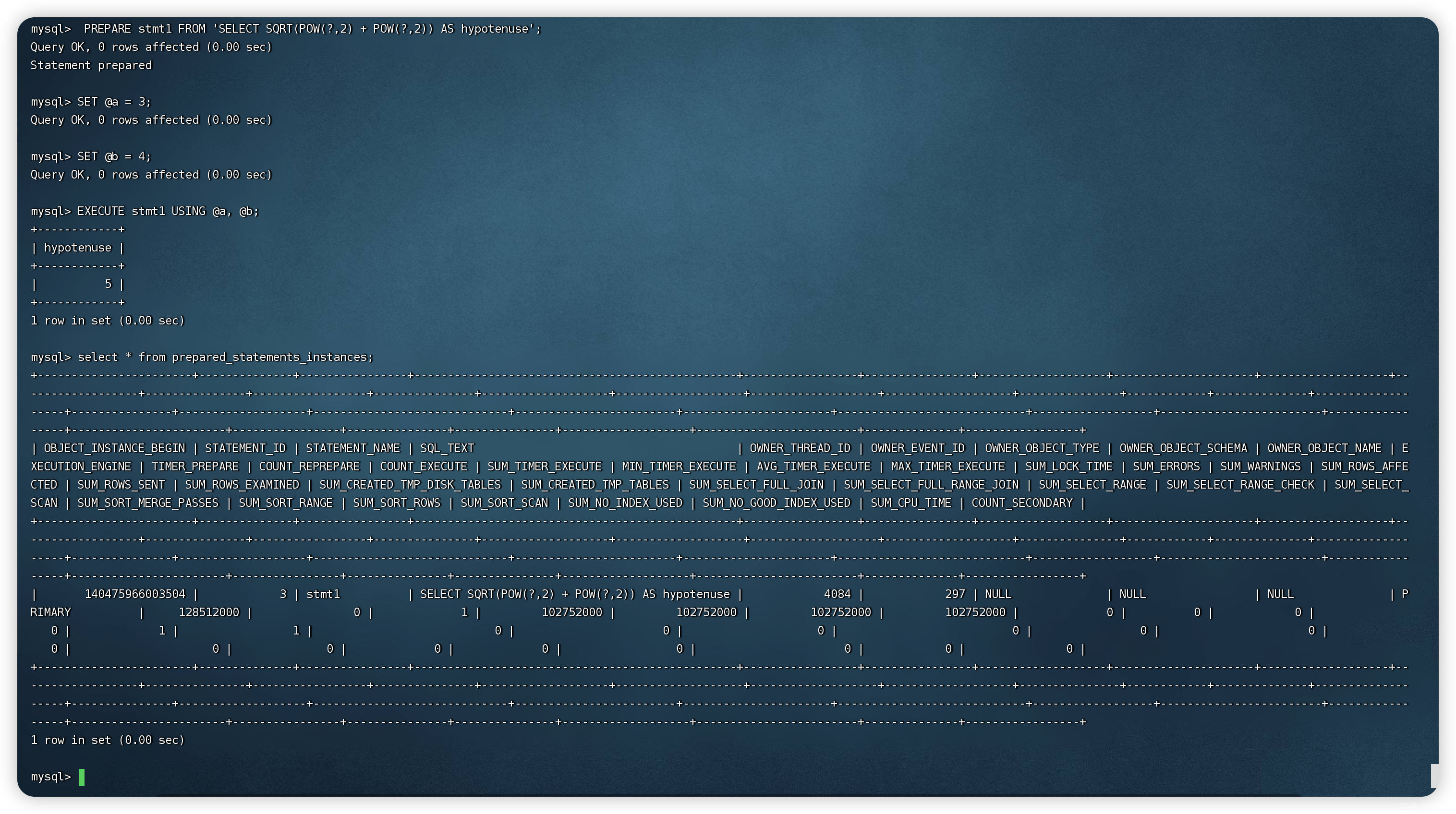
Task: Click the 'EXECUTE stmt1 USING @a, @b;' command
Action: pyautogui.click(x=168, y=211)
